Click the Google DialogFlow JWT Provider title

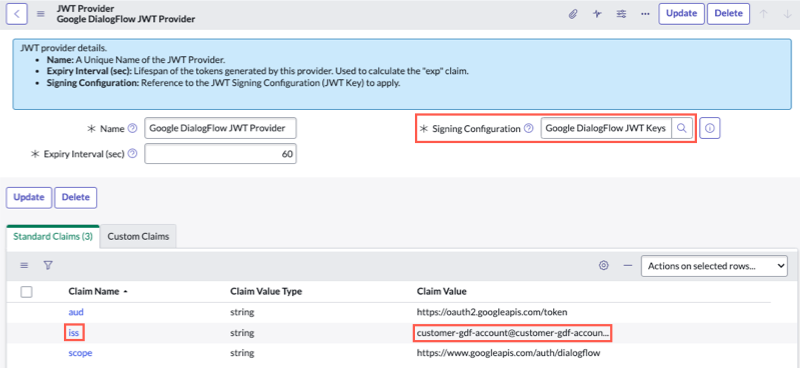[126, 19]
